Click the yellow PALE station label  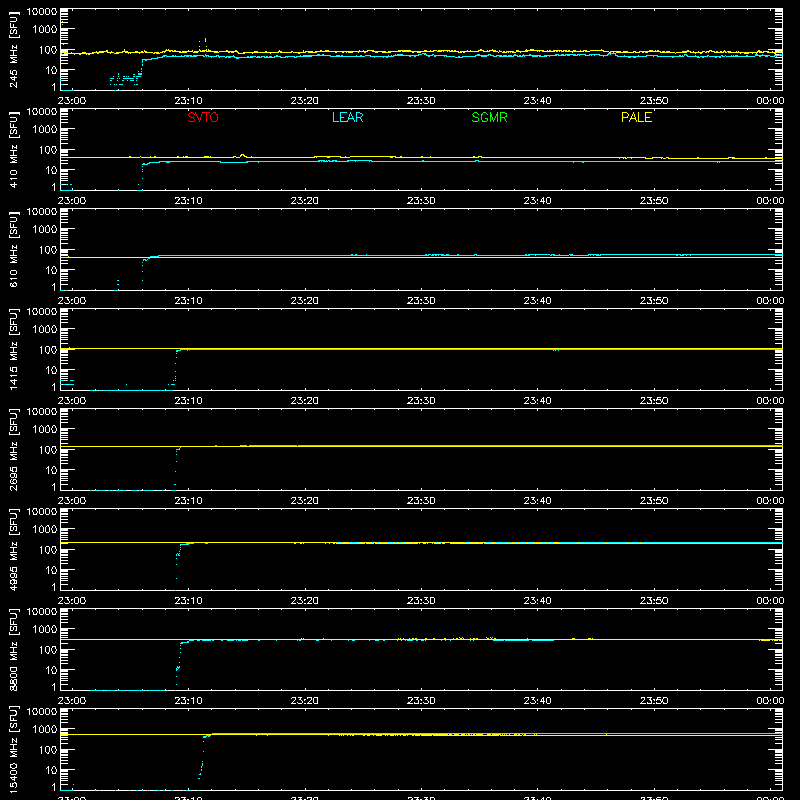636,117
